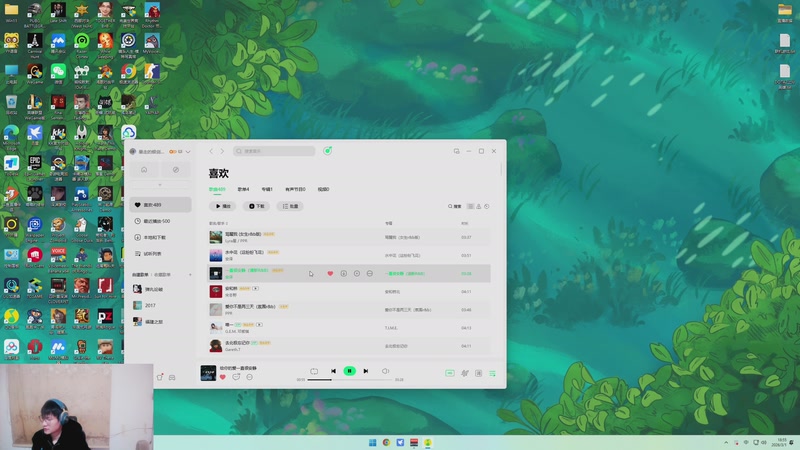Image resolution: width=800 pixels, height=450 pixels.
Task: Open 喜欢 489 in sidebar
Action: [x=160, y=205]
